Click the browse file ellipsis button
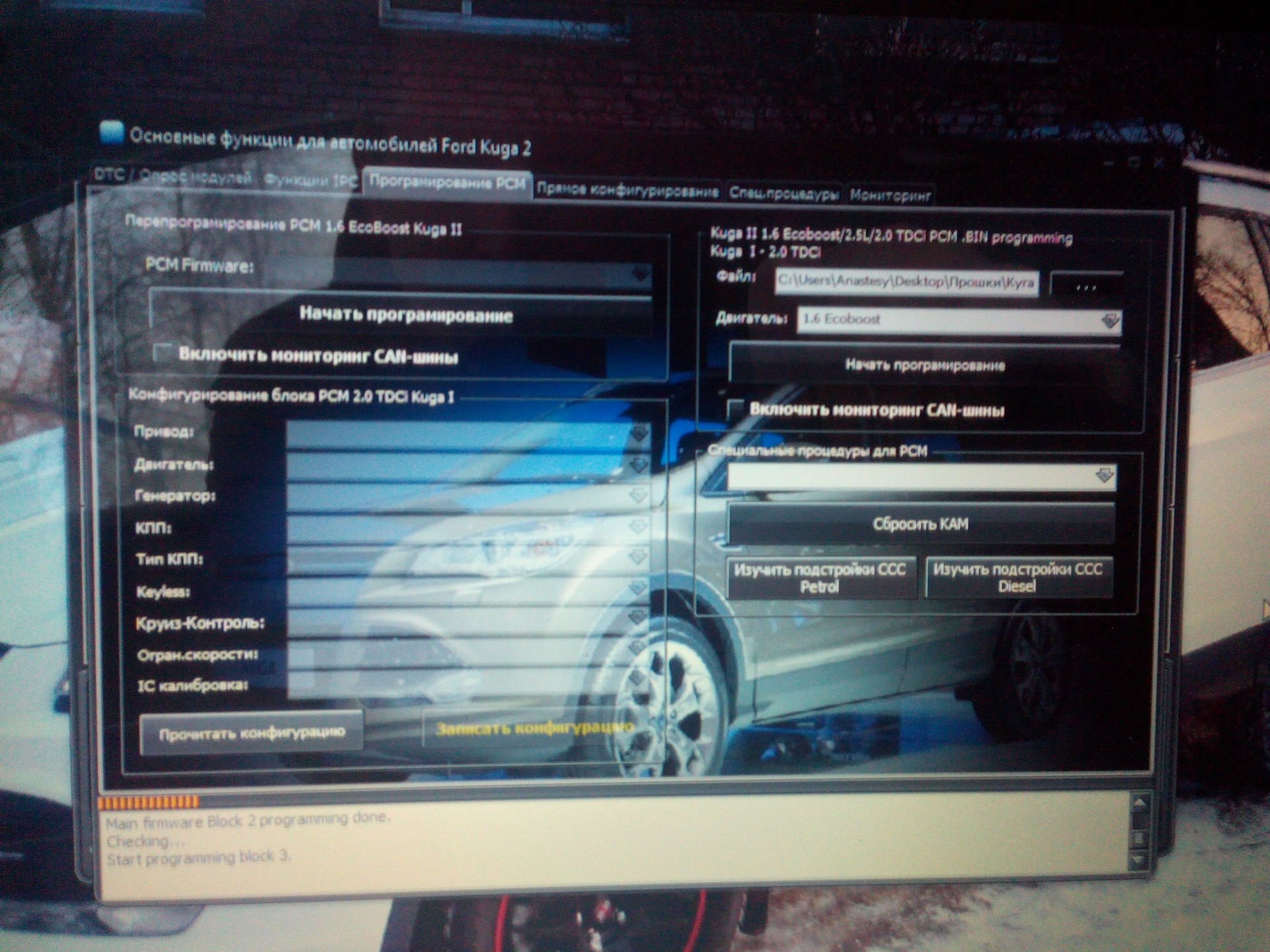This screenshot has width=1270, height=952. click(x=1086, y=286)
